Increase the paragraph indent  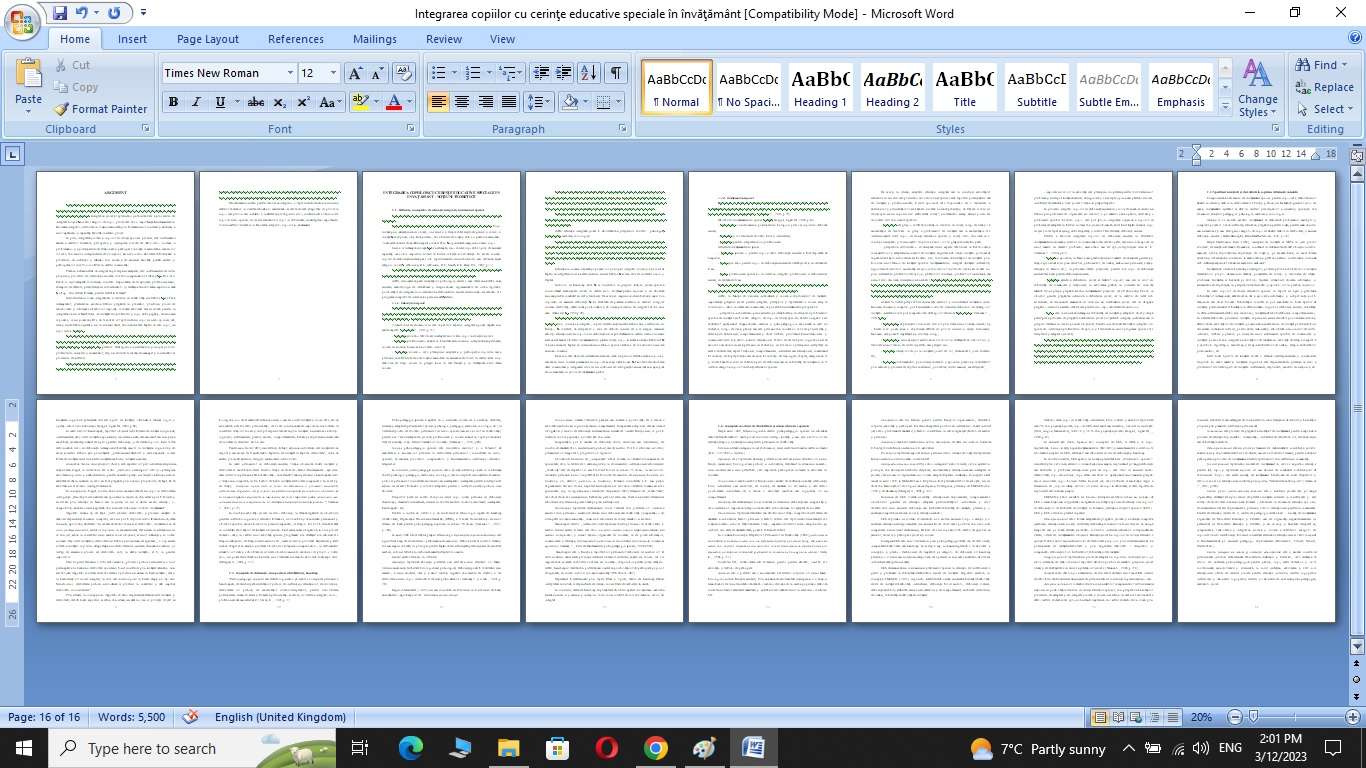(564, 73)
